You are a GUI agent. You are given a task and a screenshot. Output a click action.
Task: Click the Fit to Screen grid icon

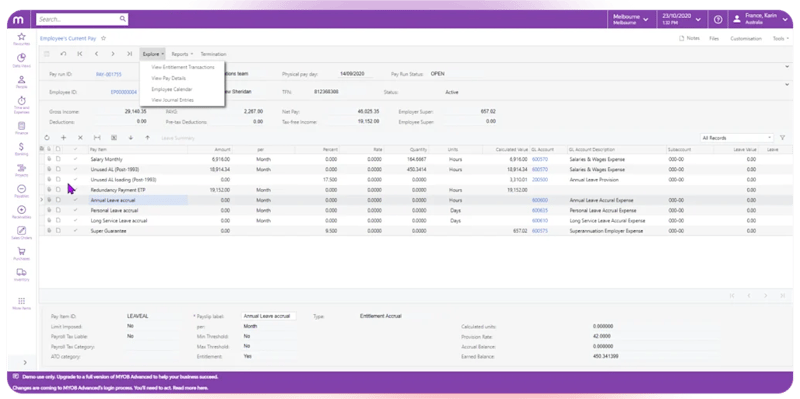tap(97, 138)
